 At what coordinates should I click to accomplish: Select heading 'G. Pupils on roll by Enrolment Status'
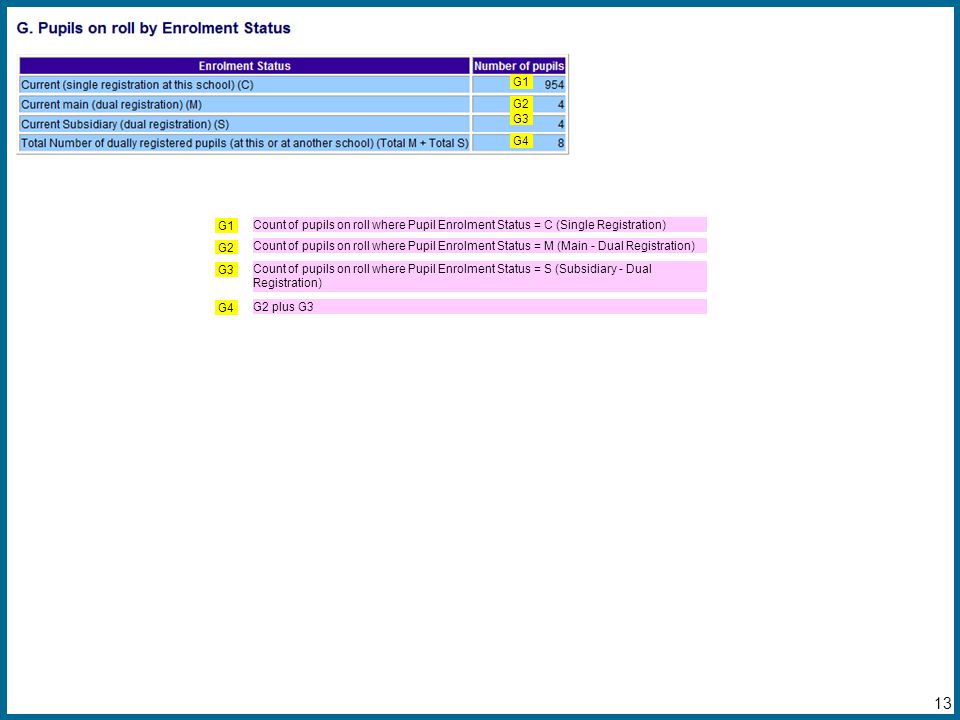pos(154,28)
